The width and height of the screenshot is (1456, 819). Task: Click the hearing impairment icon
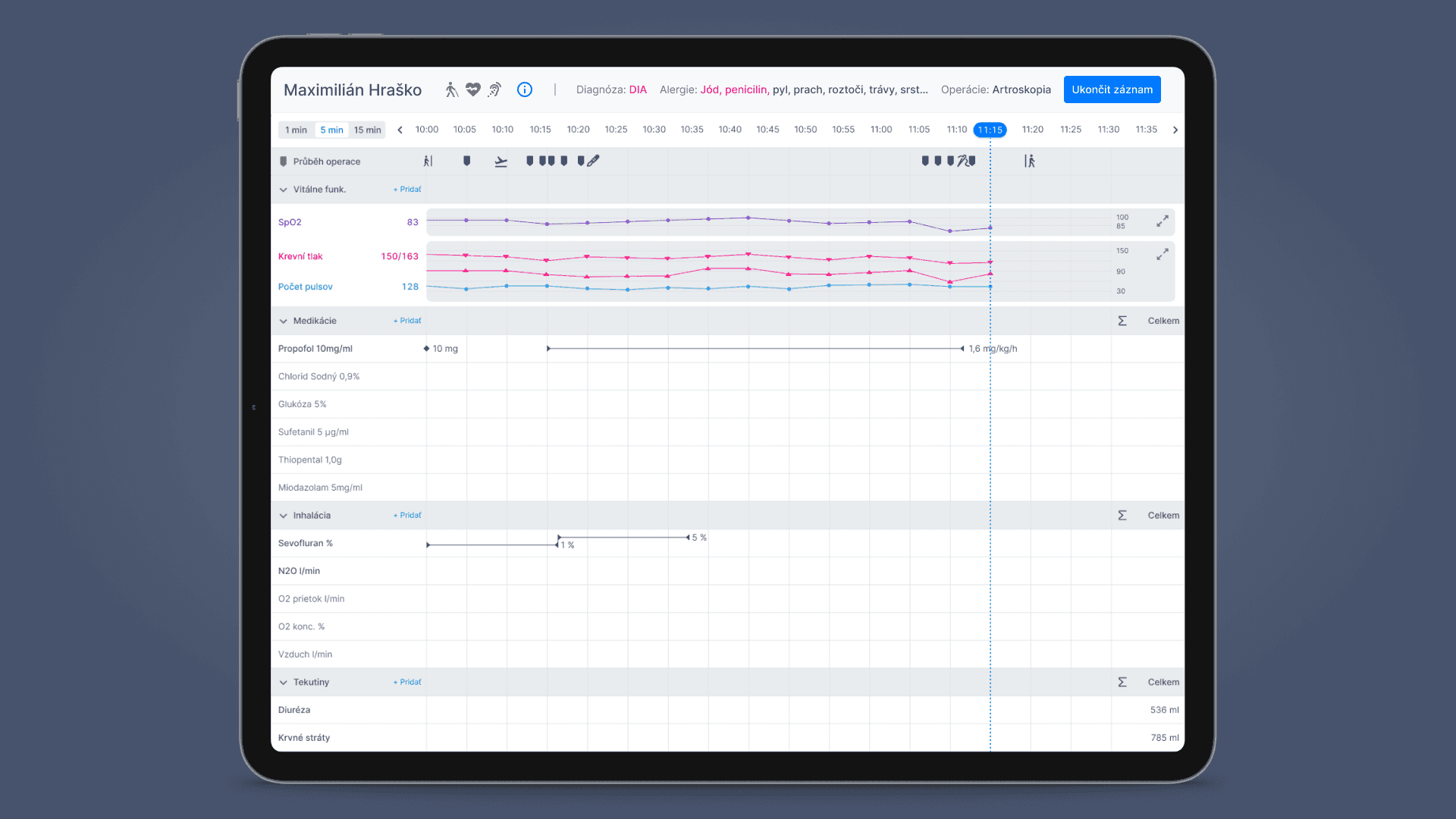click(x=494, y=89)
